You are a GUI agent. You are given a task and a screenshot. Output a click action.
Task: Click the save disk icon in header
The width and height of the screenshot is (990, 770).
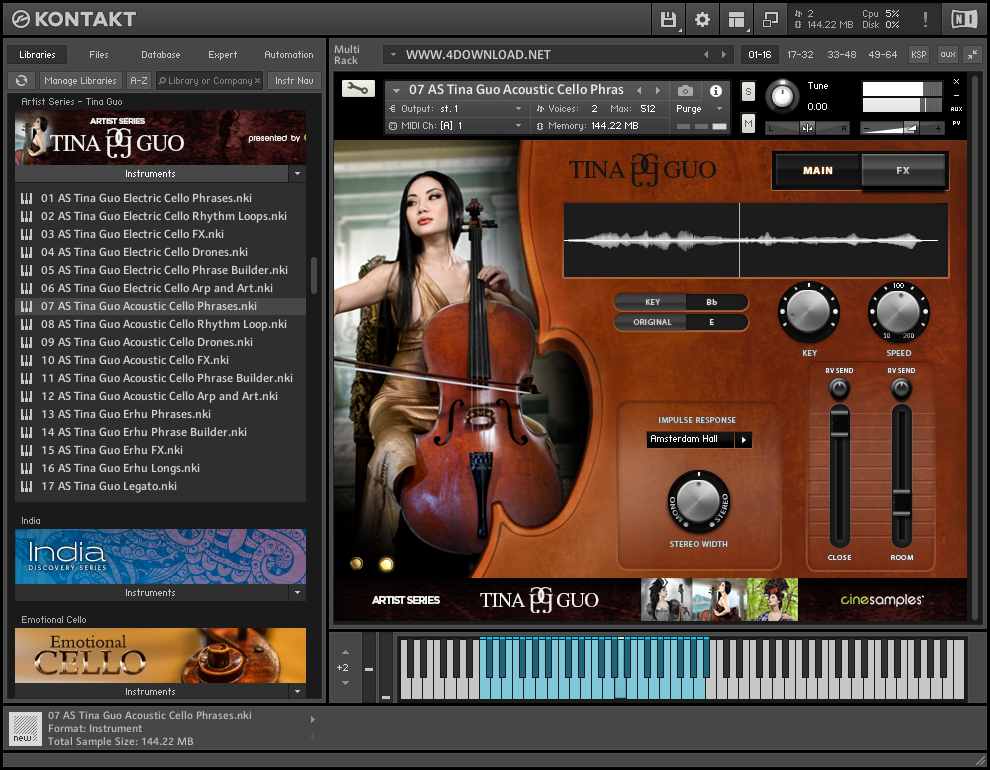[668, 20]
